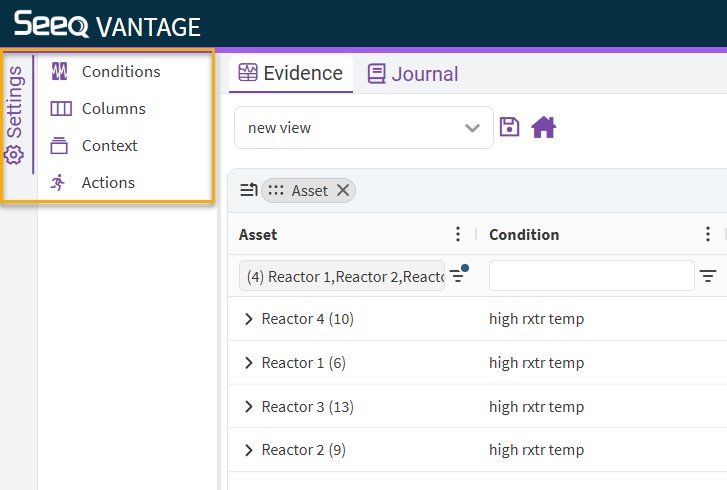The height and width of the screenshot is (490, 727).
Task: Switch to the Journal tab
Action: click(413, 74)
